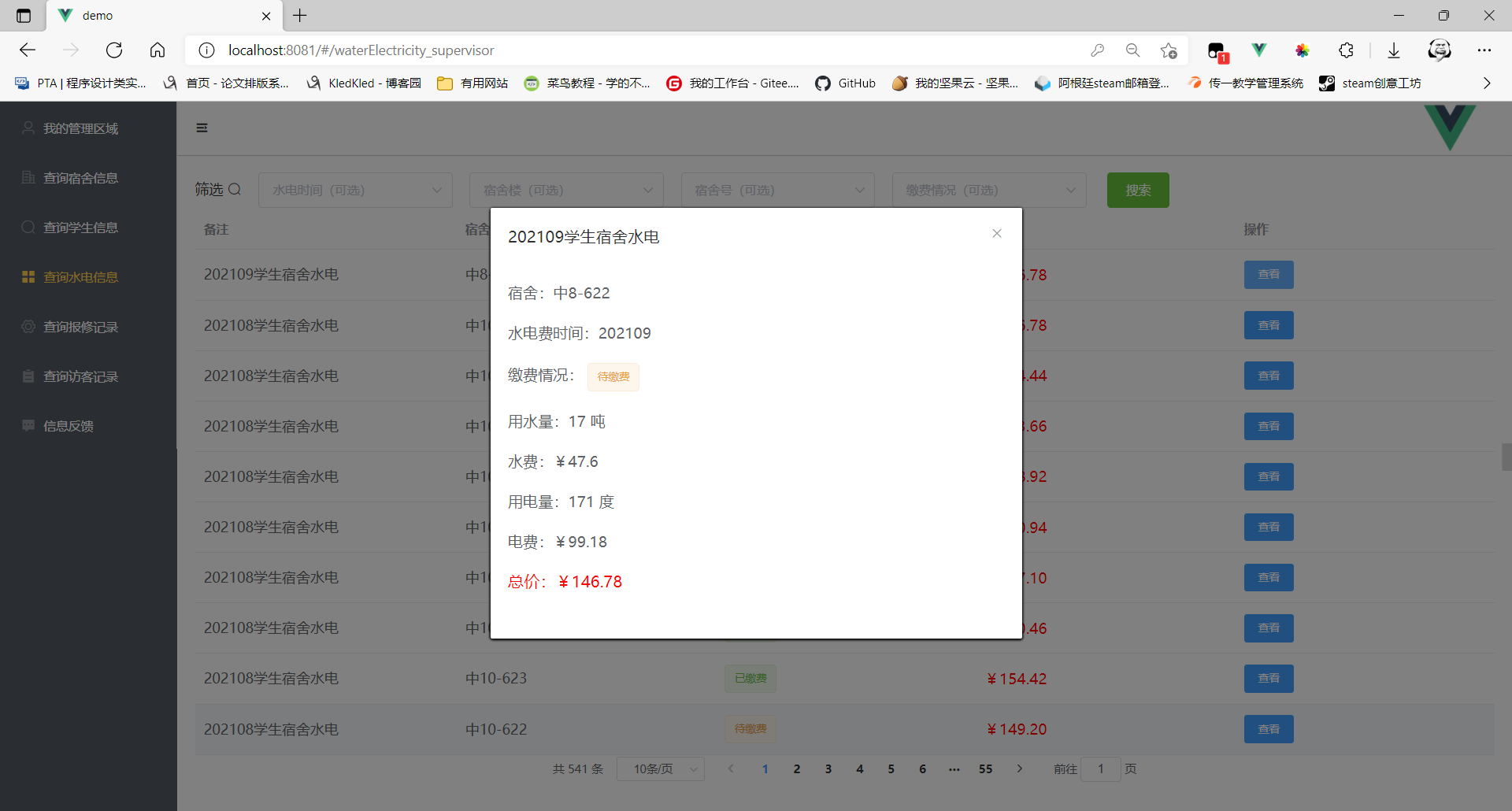Screen dimensions: 1512x811
Task: Click the address bar URL
Action: coord(361,50)
